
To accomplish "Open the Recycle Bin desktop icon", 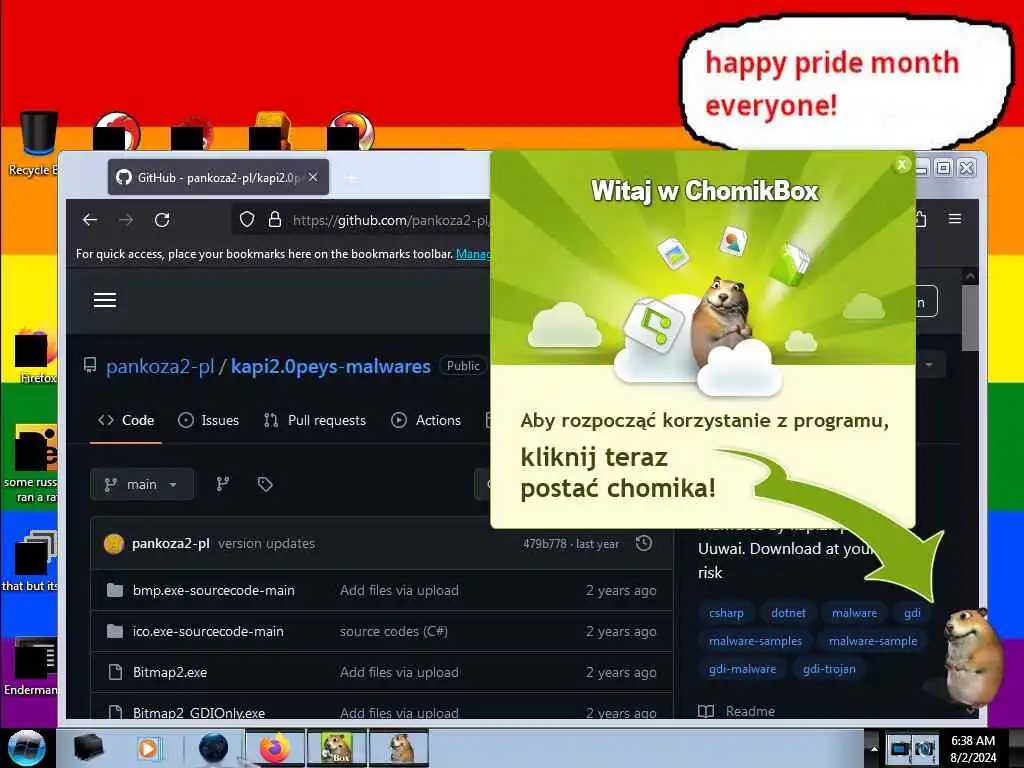I will (37, 144).
